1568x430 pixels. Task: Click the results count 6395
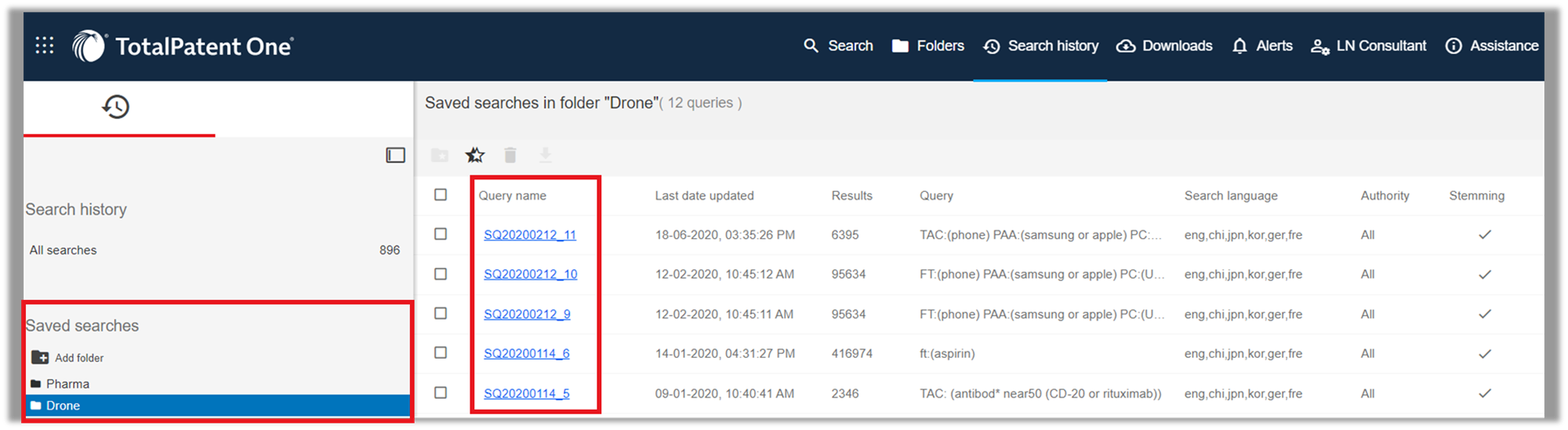click(845, 235)
